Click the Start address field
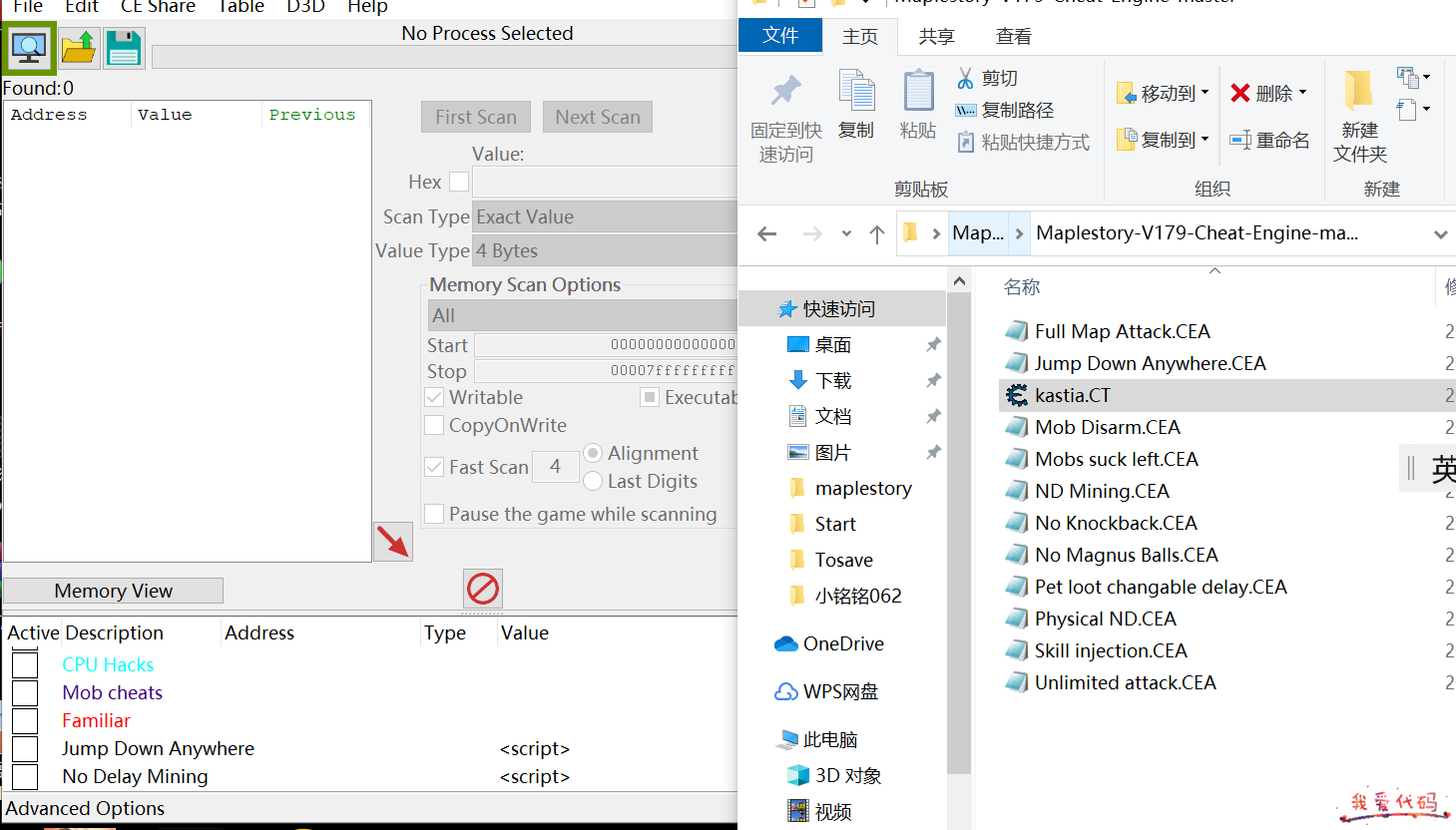Image resolution: width=1456 pixels, height=830 pixels. click(606, 344)
